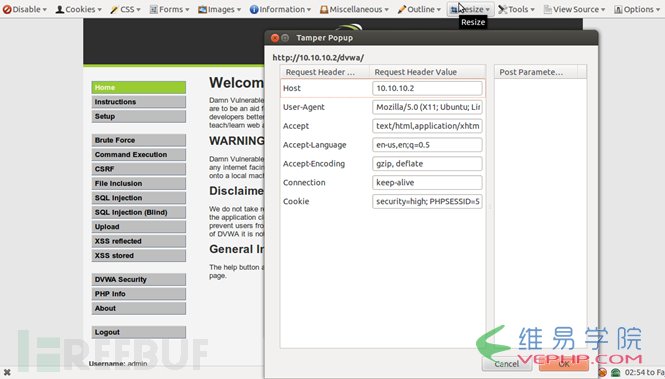Expand the View Source dropdown

574,9
